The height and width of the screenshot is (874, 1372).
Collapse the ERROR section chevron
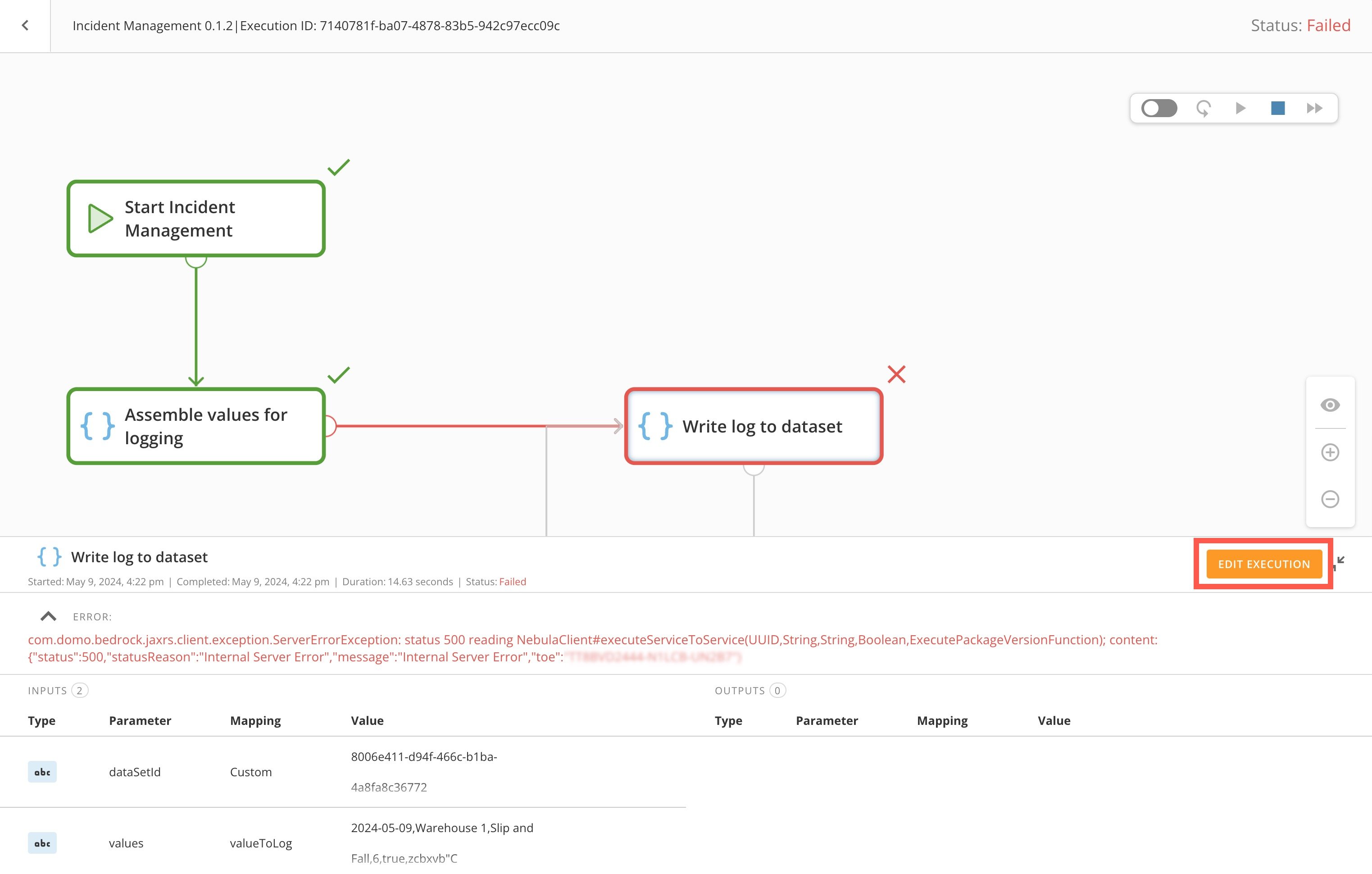49,616
